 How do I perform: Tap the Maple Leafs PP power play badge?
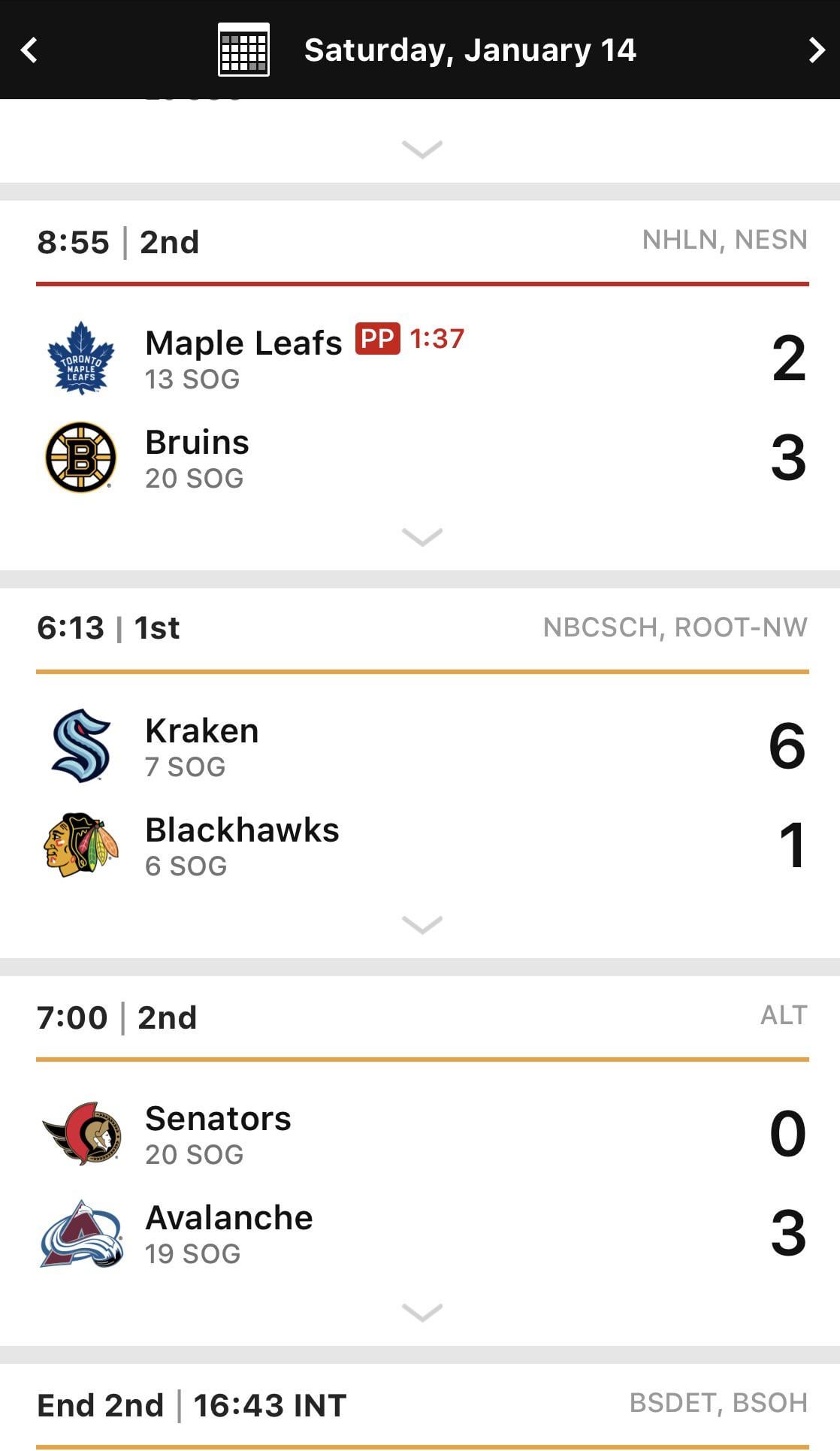377,339
